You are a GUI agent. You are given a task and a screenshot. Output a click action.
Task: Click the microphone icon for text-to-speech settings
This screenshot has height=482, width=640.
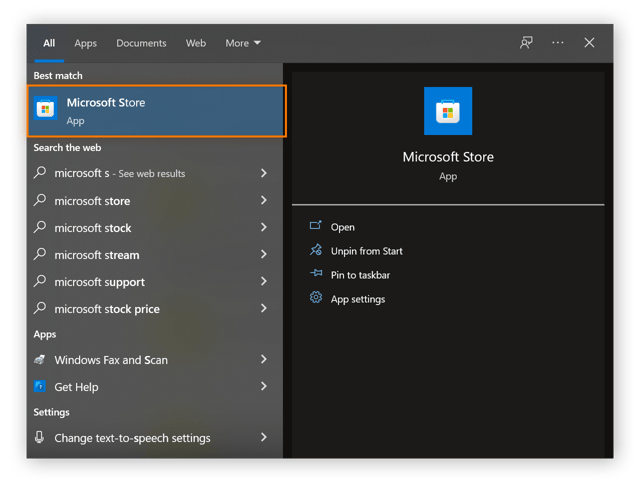[39, 437]
